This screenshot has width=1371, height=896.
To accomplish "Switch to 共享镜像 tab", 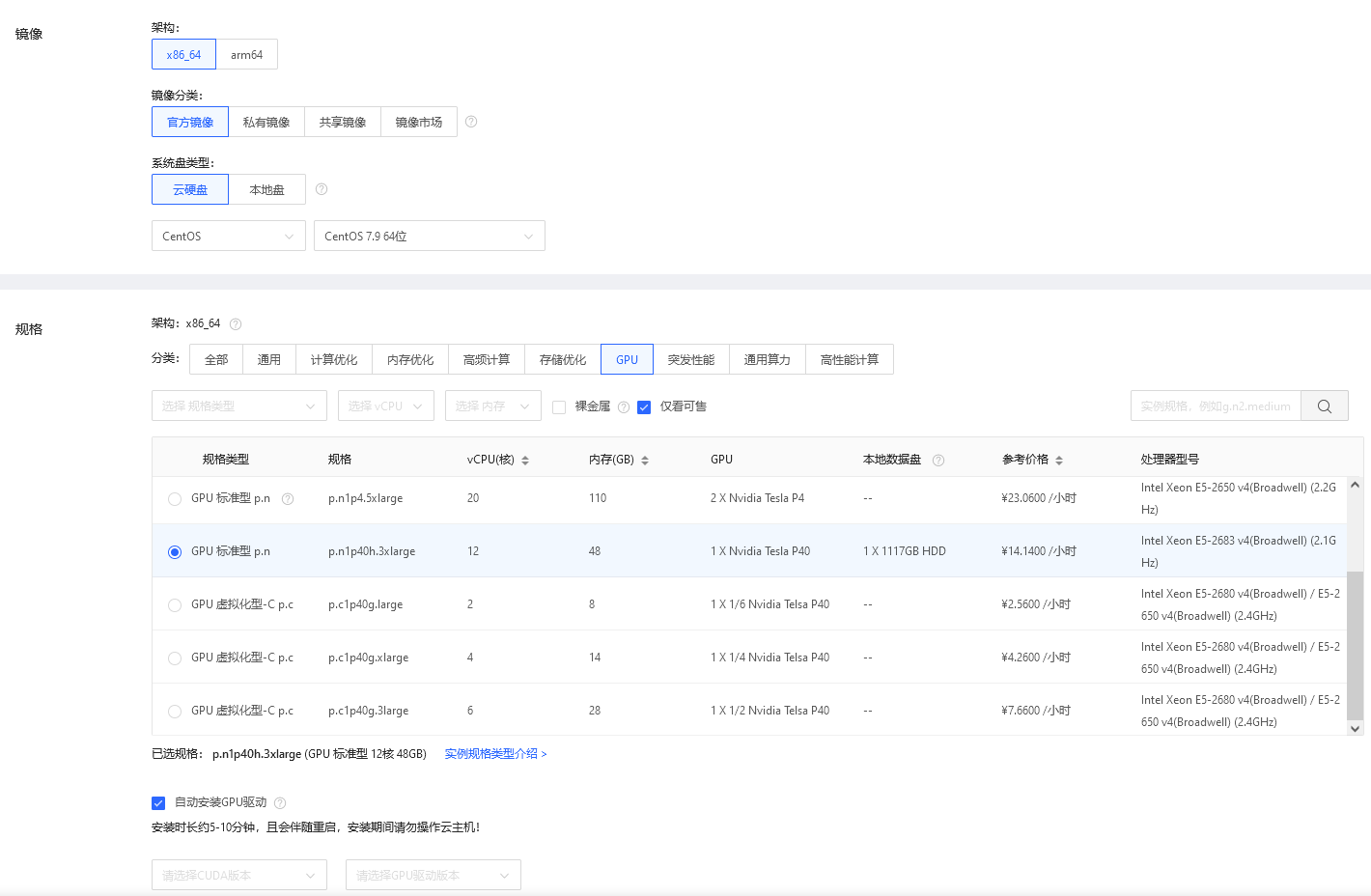I will [x=343, y=123].
